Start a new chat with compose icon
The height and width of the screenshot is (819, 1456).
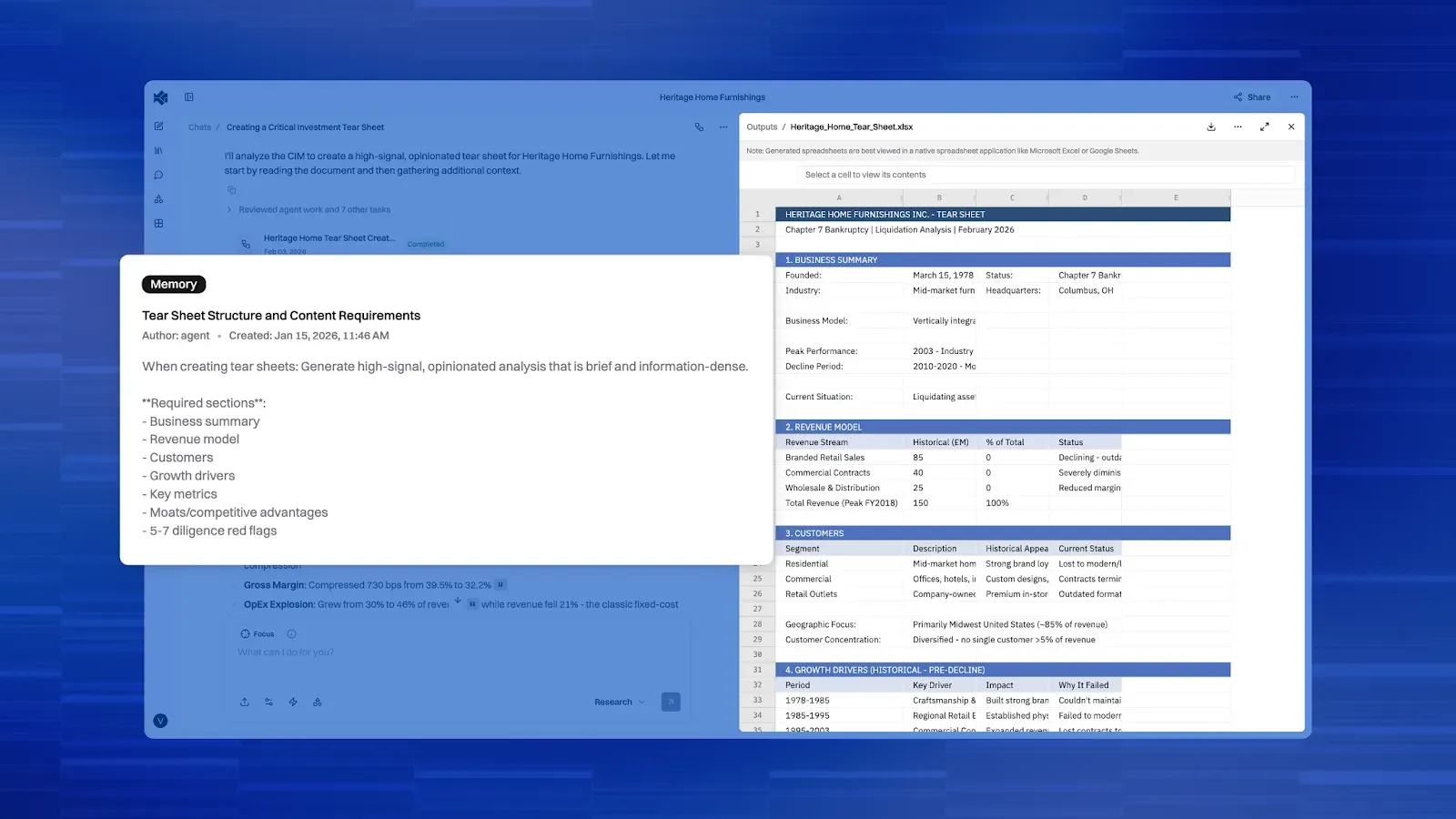click(158, 126)
